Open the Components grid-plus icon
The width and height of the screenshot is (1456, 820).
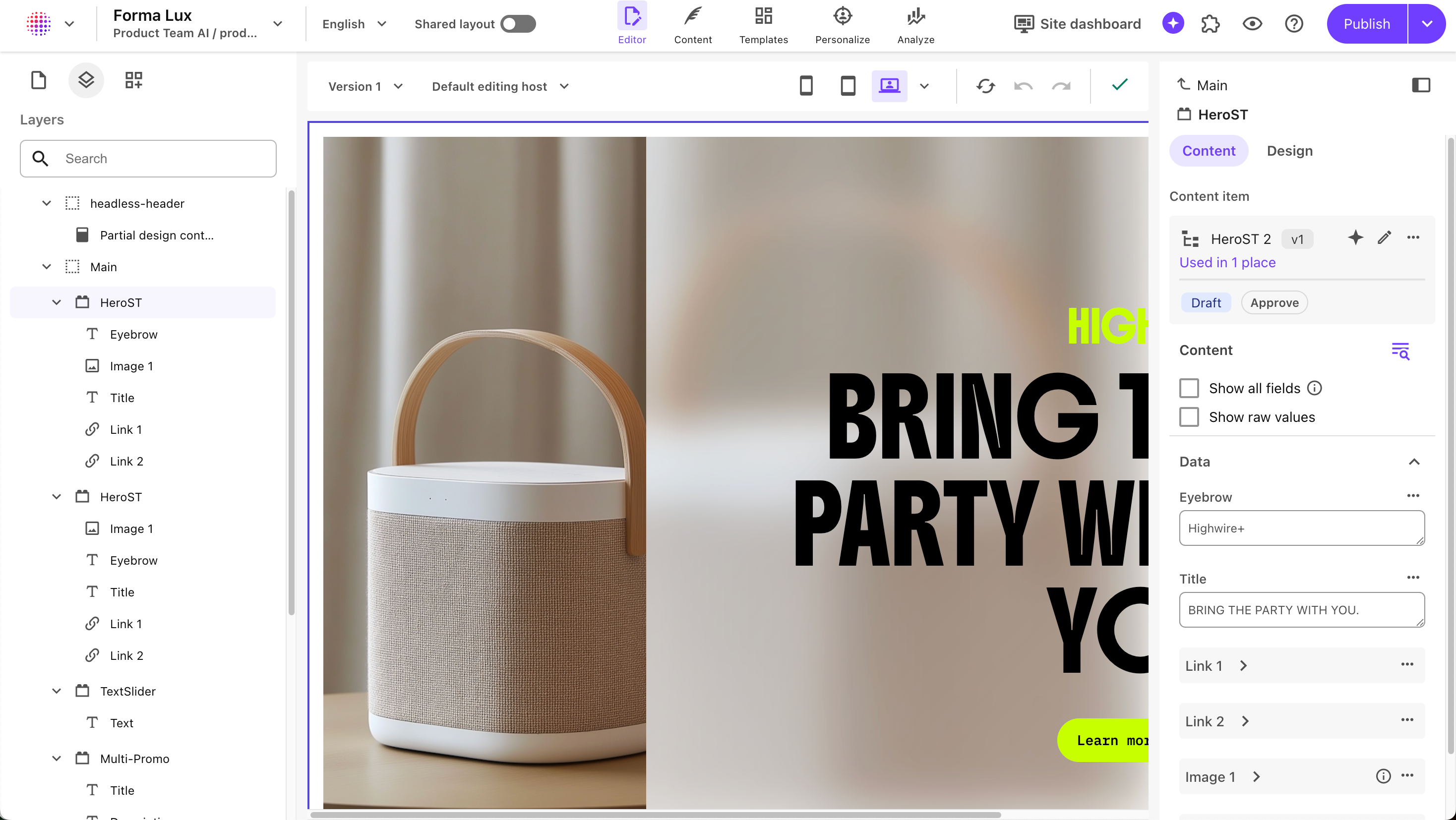pos(133,80)
